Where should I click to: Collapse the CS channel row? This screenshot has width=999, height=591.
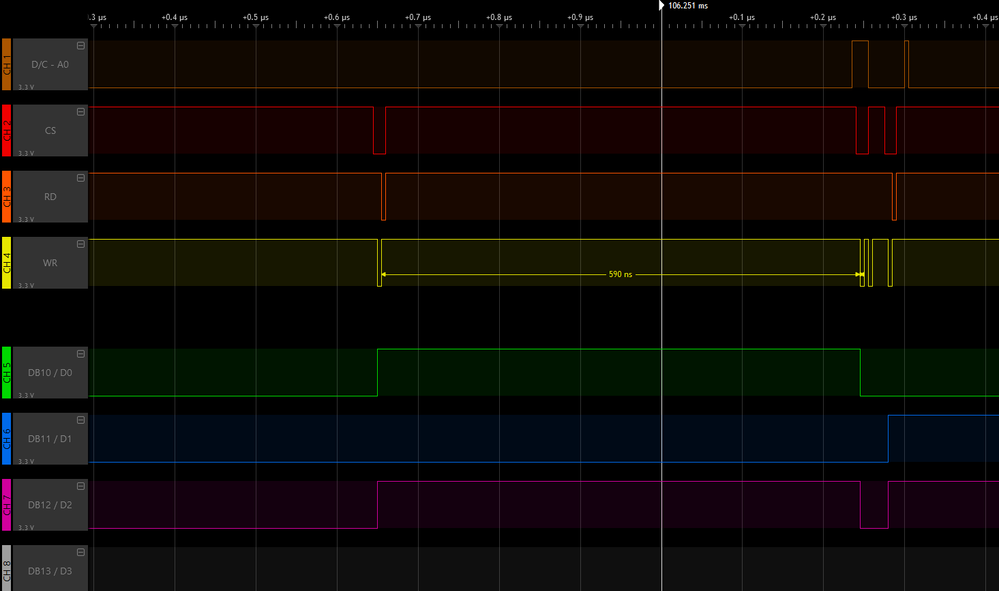[x=81, y=112]
